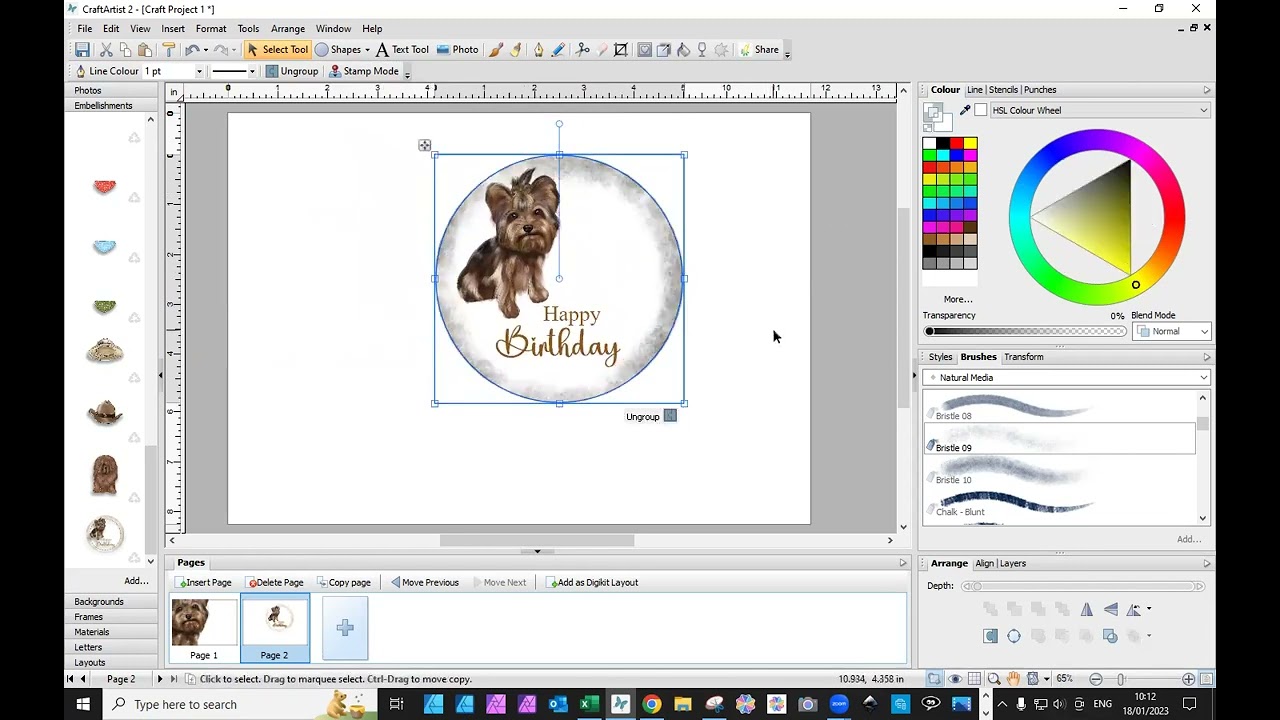The width and height of the screenshot is (1280, 720).
Task: Click zoom in plus button
Action: coord(1188,679)
